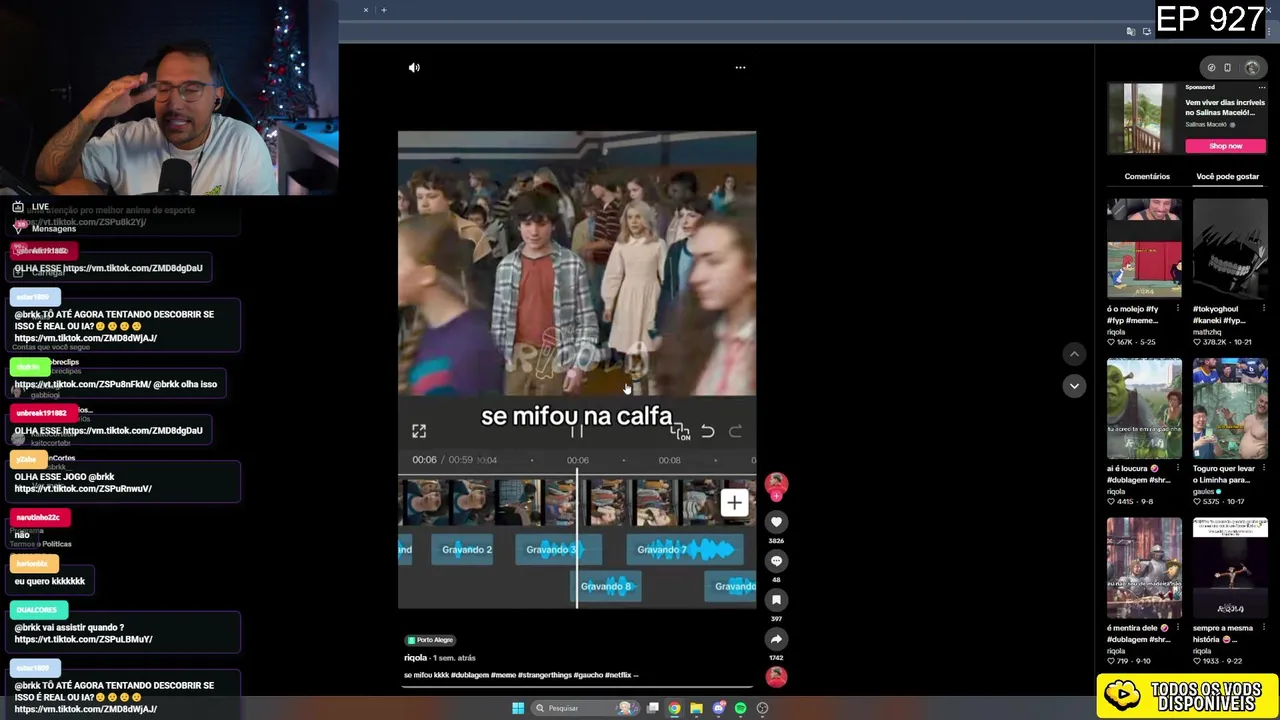Open the sponsored ad options ellipsis

tap(1262, 87)
